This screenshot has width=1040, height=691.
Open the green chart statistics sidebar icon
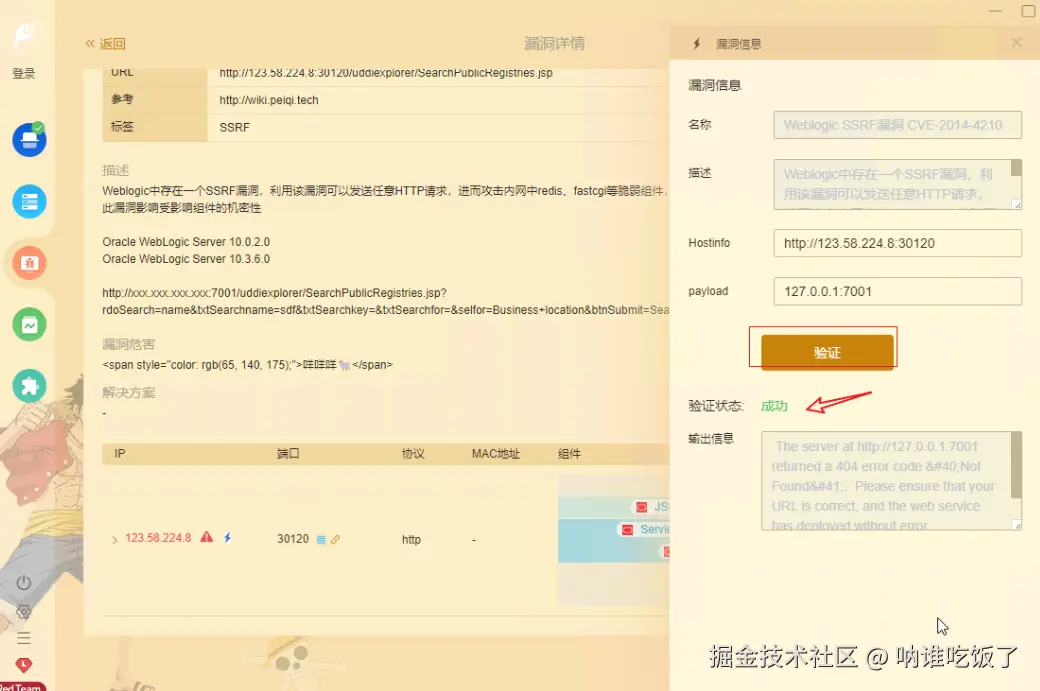29,325
